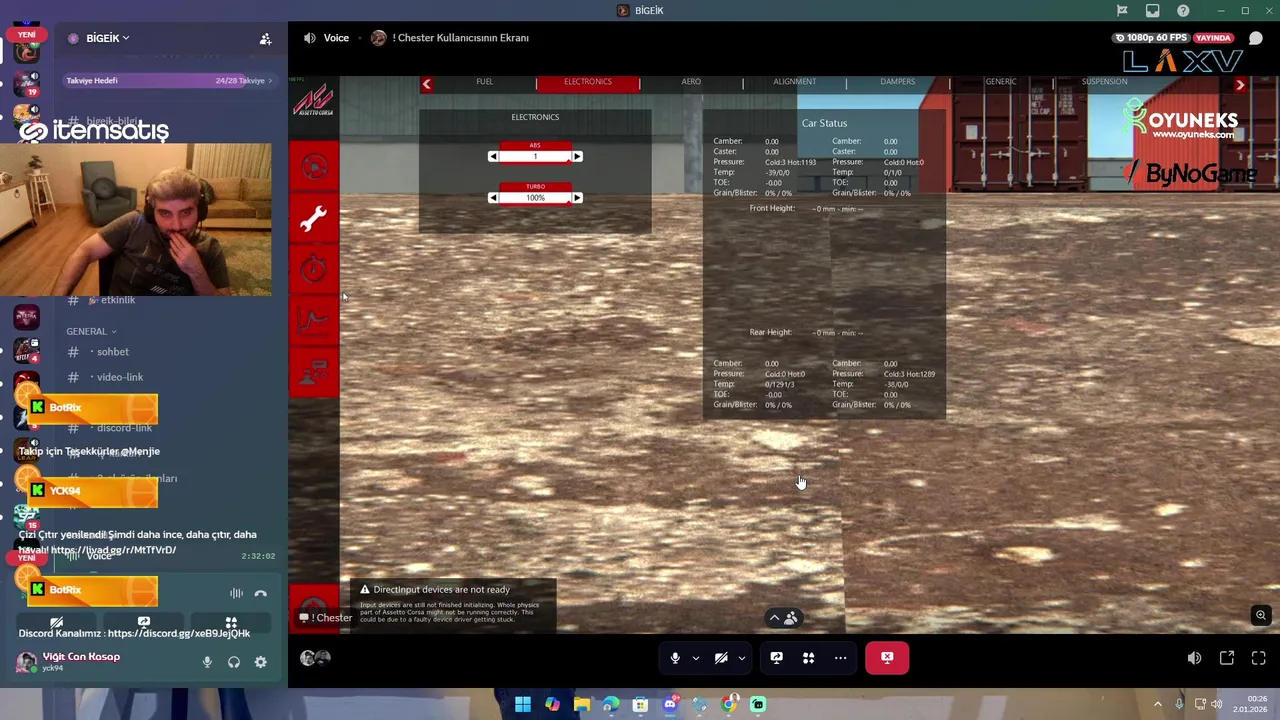
Task: Open Discord from the taskbar
Action: pos(670,705)
